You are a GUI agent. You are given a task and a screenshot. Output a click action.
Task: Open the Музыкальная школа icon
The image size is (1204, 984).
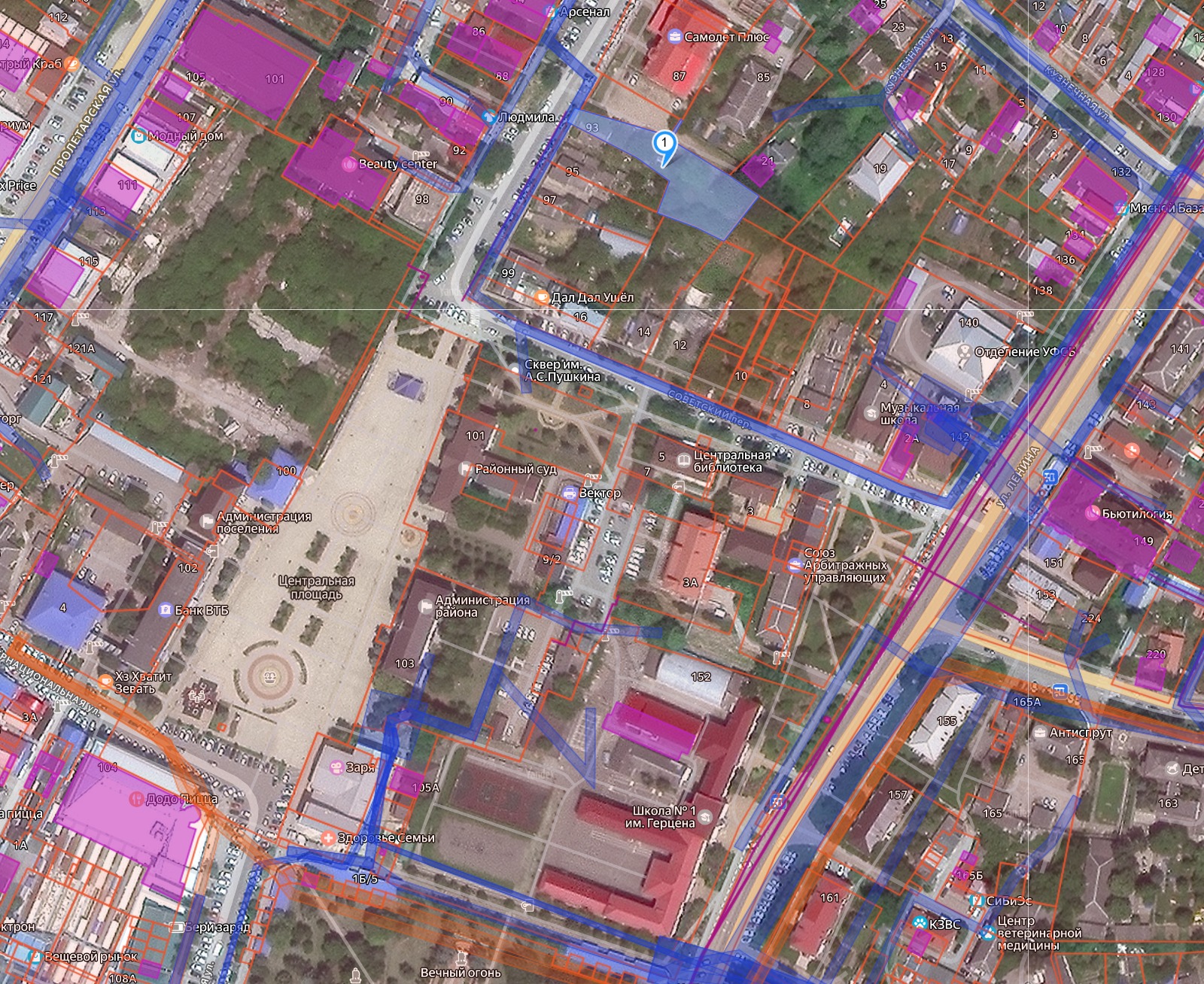pos(871,413)
